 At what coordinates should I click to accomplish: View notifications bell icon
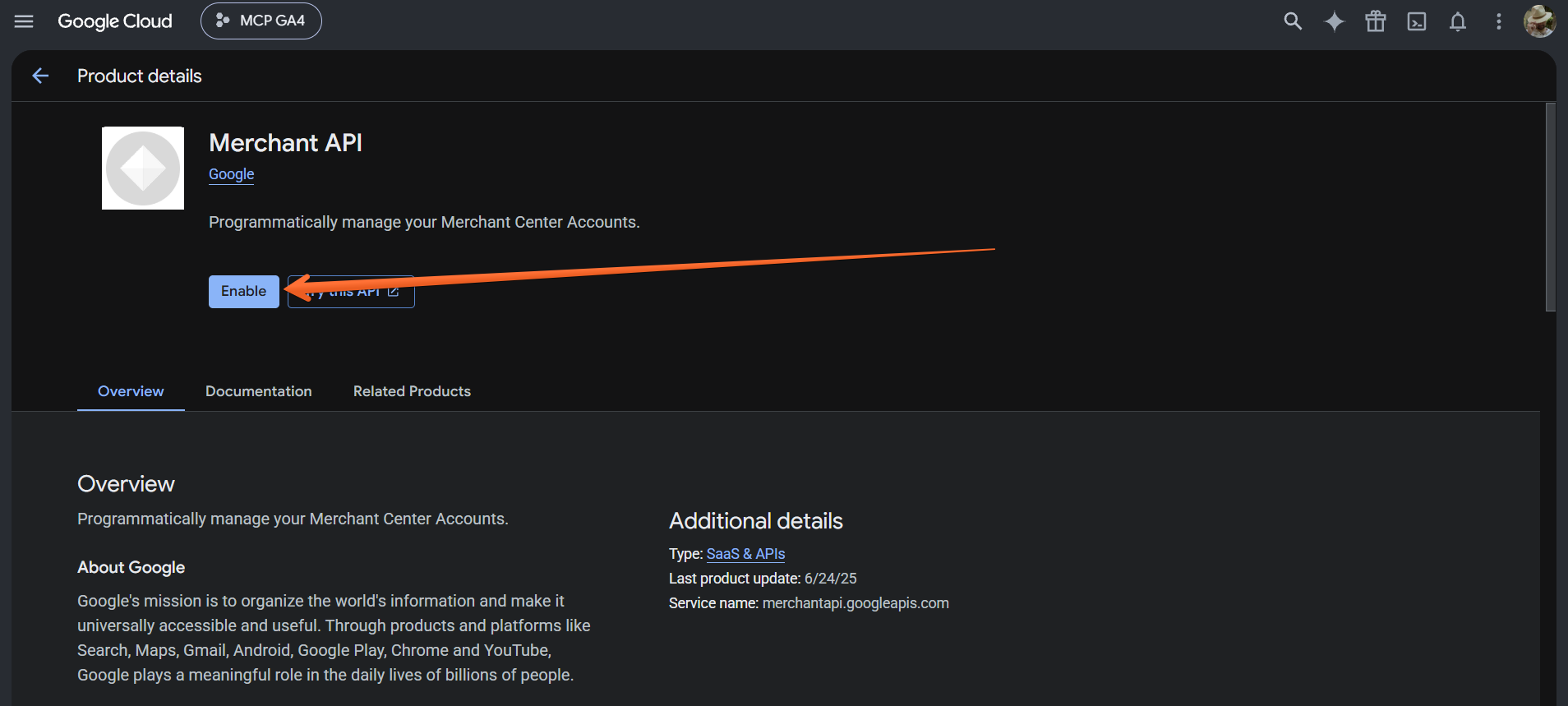click(1458, 21)
